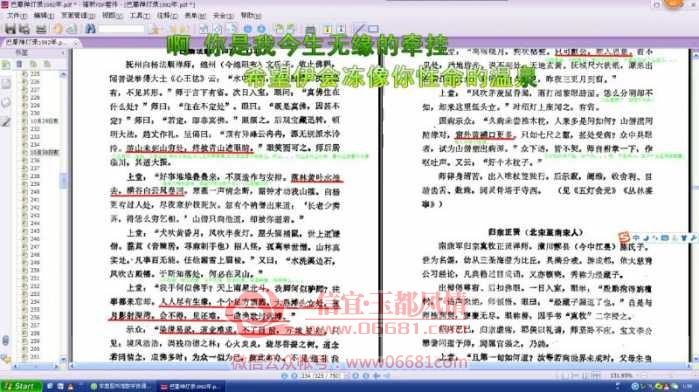Open the 编辑 menu
Screen dimensions: 699x392
(x=44, y=15)
